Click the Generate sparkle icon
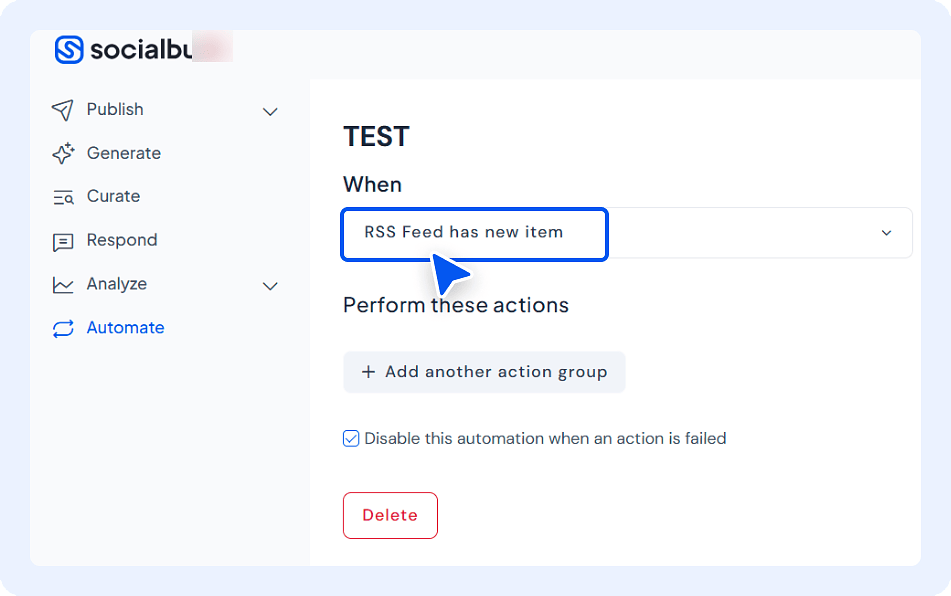The image size is (951, 596). tap(63, 154)
